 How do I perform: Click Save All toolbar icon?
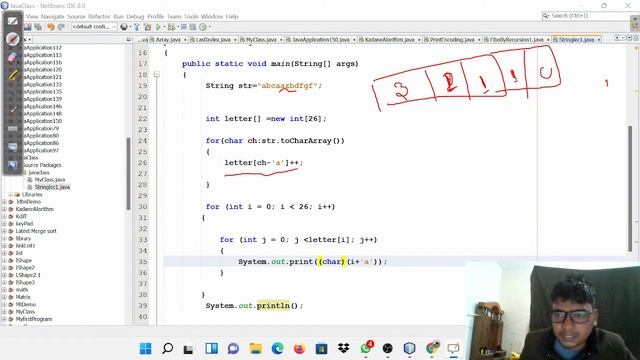pos(38,27)
